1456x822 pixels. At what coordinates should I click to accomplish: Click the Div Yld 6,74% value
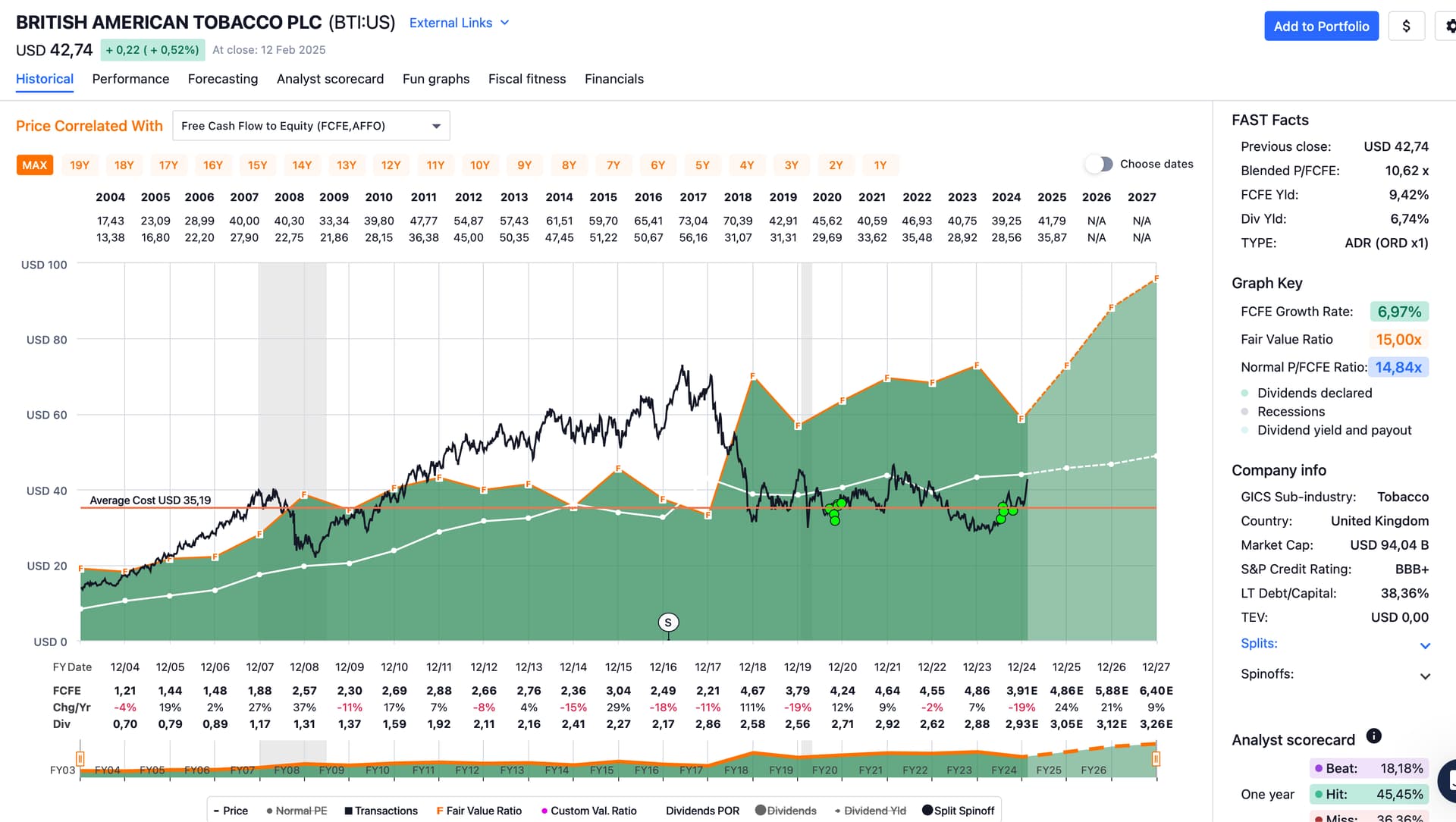point(1409,219)
